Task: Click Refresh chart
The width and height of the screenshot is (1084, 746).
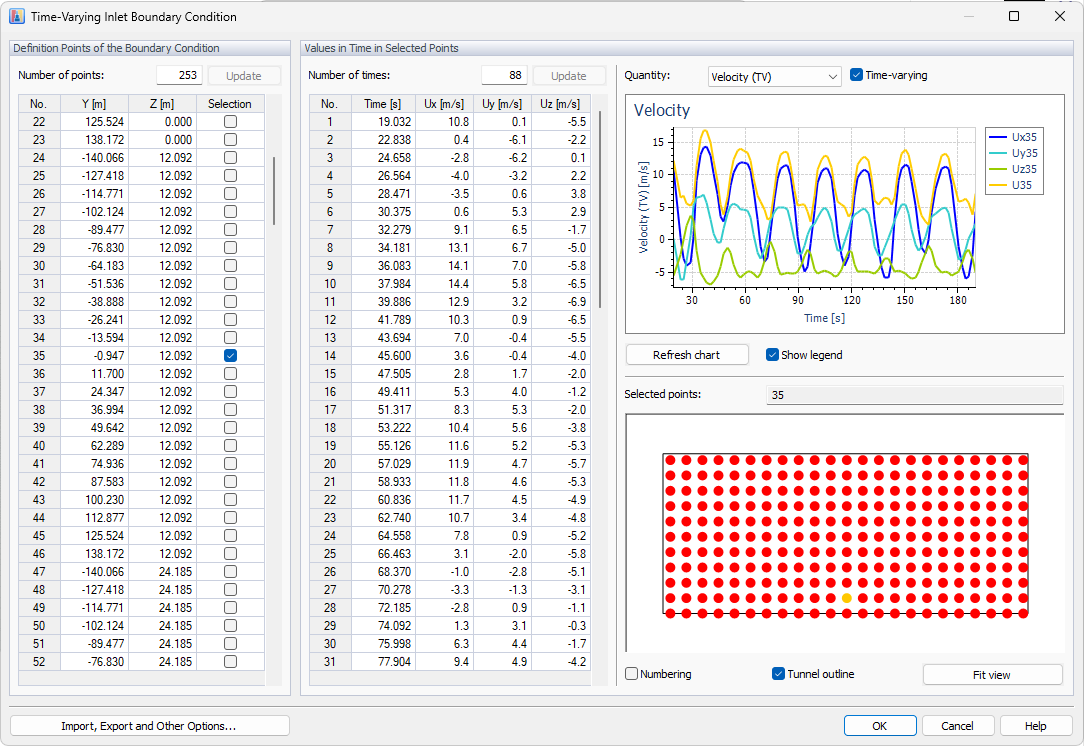Action: pyautogui.click(x=687, y=355)
